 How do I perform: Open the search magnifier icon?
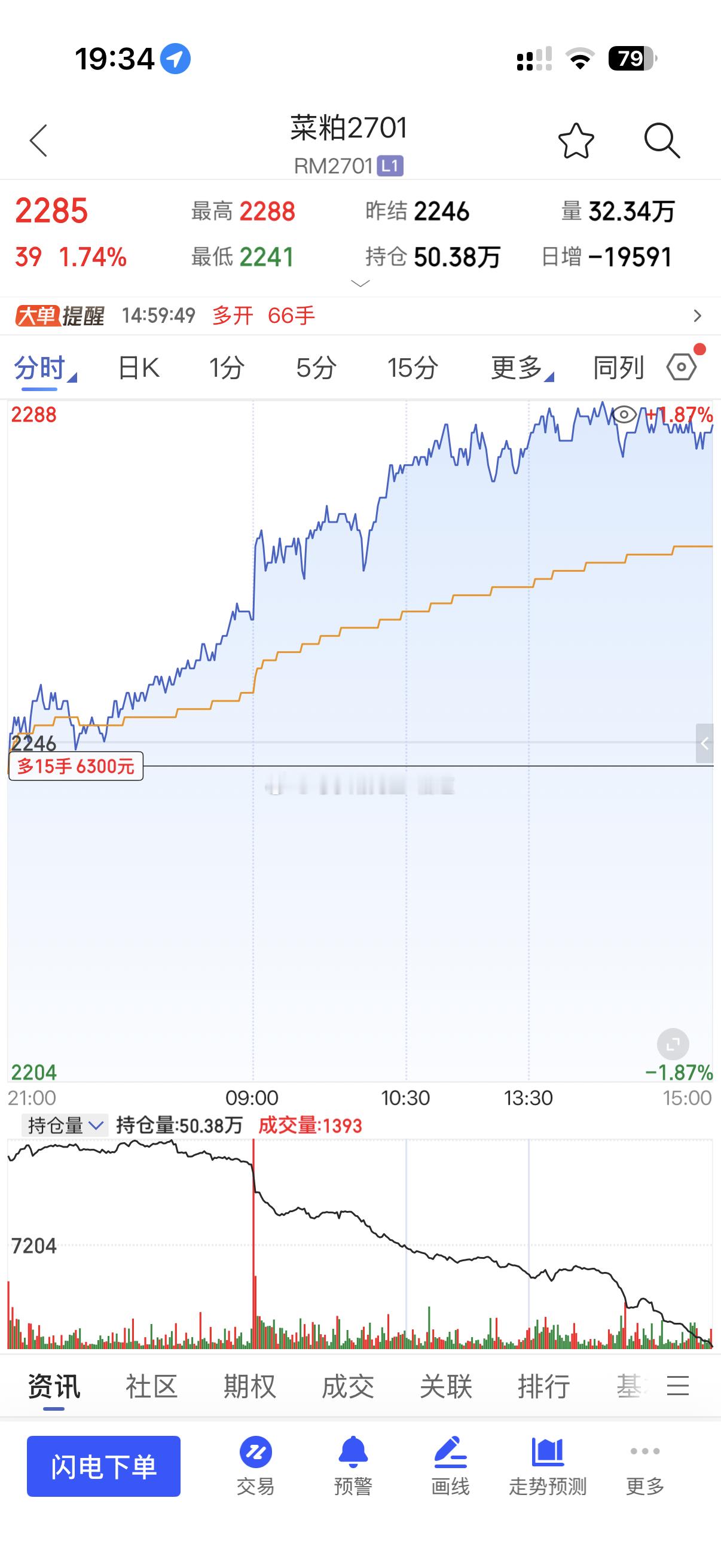coord(662,141)
